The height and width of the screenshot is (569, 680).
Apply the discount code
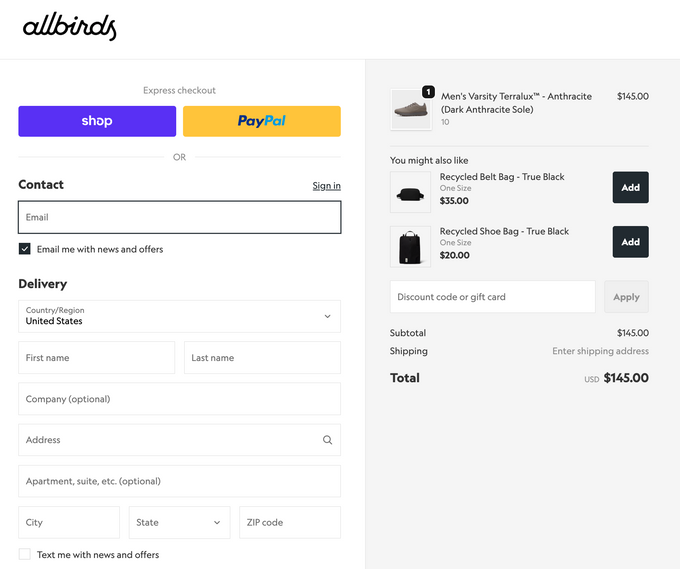tap(627, 297)
